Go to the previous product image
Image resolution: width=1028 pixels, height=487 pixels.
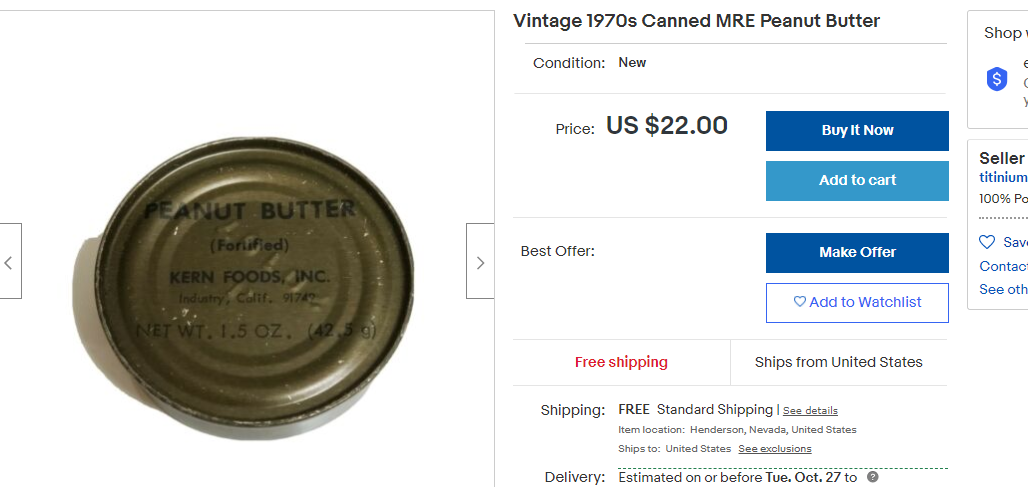9,262
